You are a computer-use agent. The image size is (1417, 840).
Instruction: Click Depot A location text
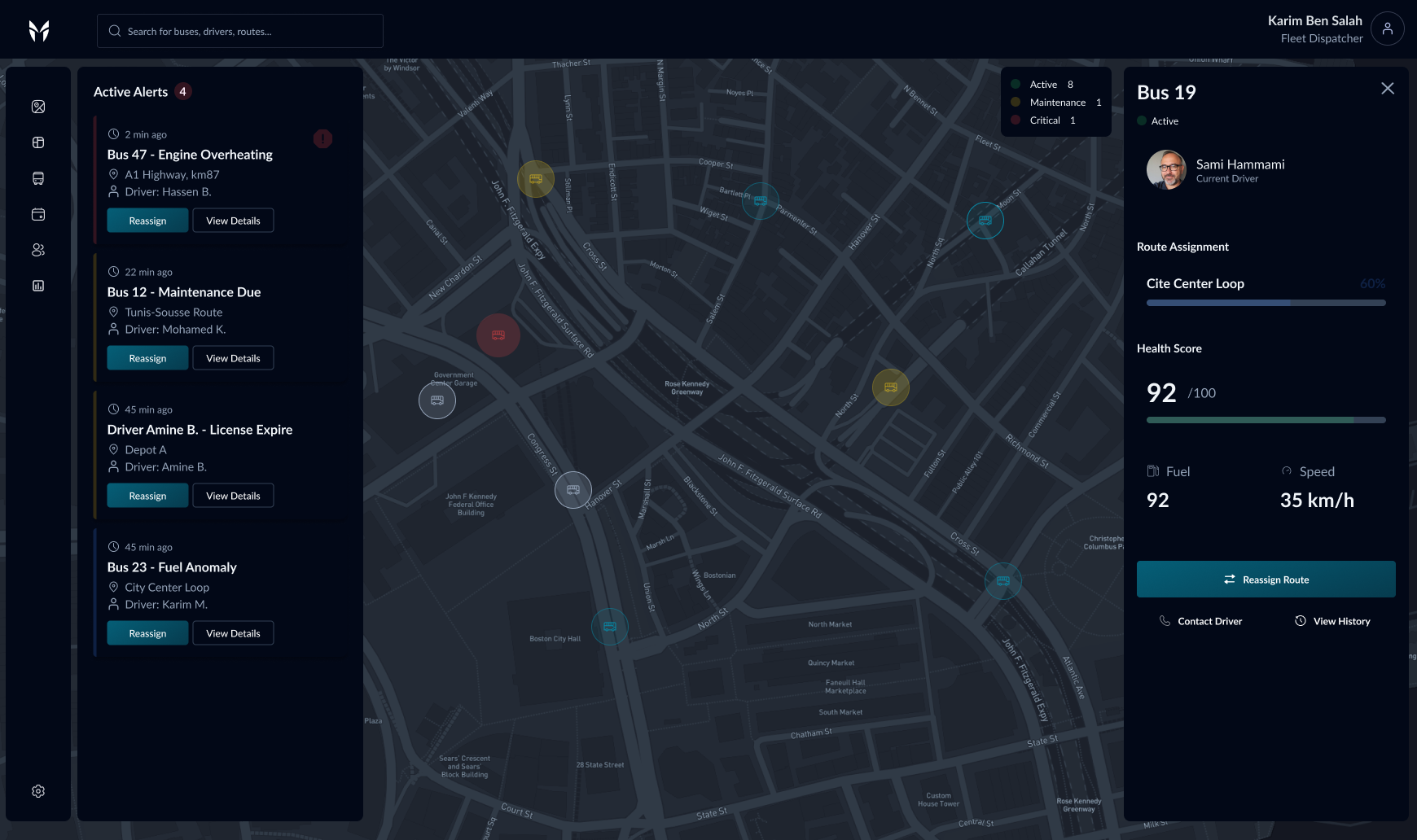(146, 450)
